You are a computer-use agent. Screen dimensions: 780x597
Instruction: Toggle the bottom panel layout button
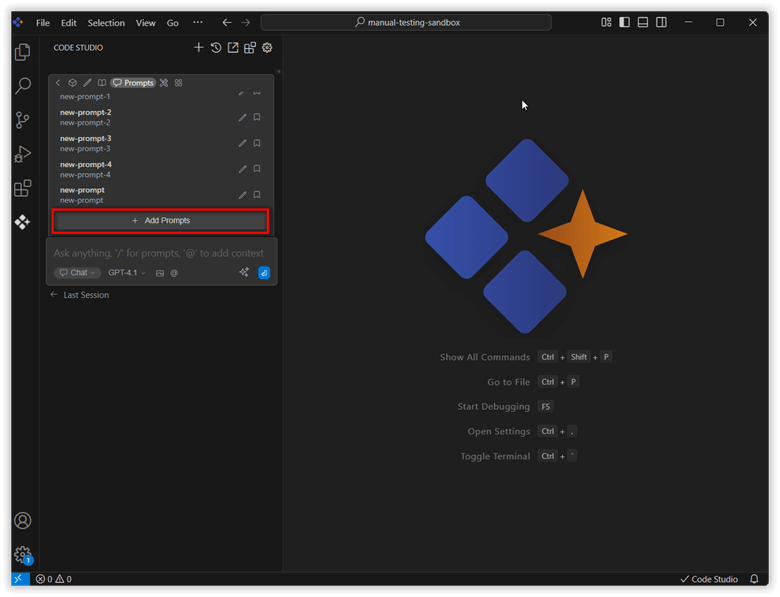pyautogui.click(x=643, y=22)
